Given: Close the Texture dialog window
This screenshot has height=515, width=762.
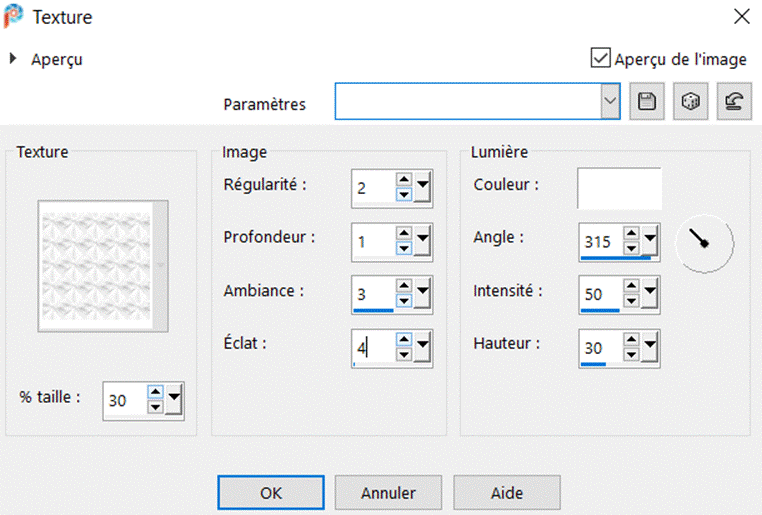Looking at the screenshot, I should pos(741,16).
